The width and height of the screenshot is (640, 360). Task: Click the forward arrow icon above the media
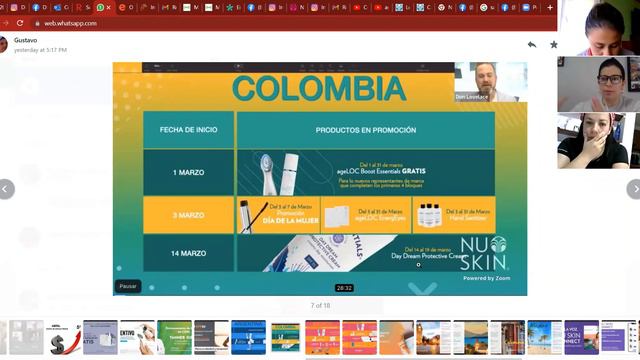pos(532,44)
